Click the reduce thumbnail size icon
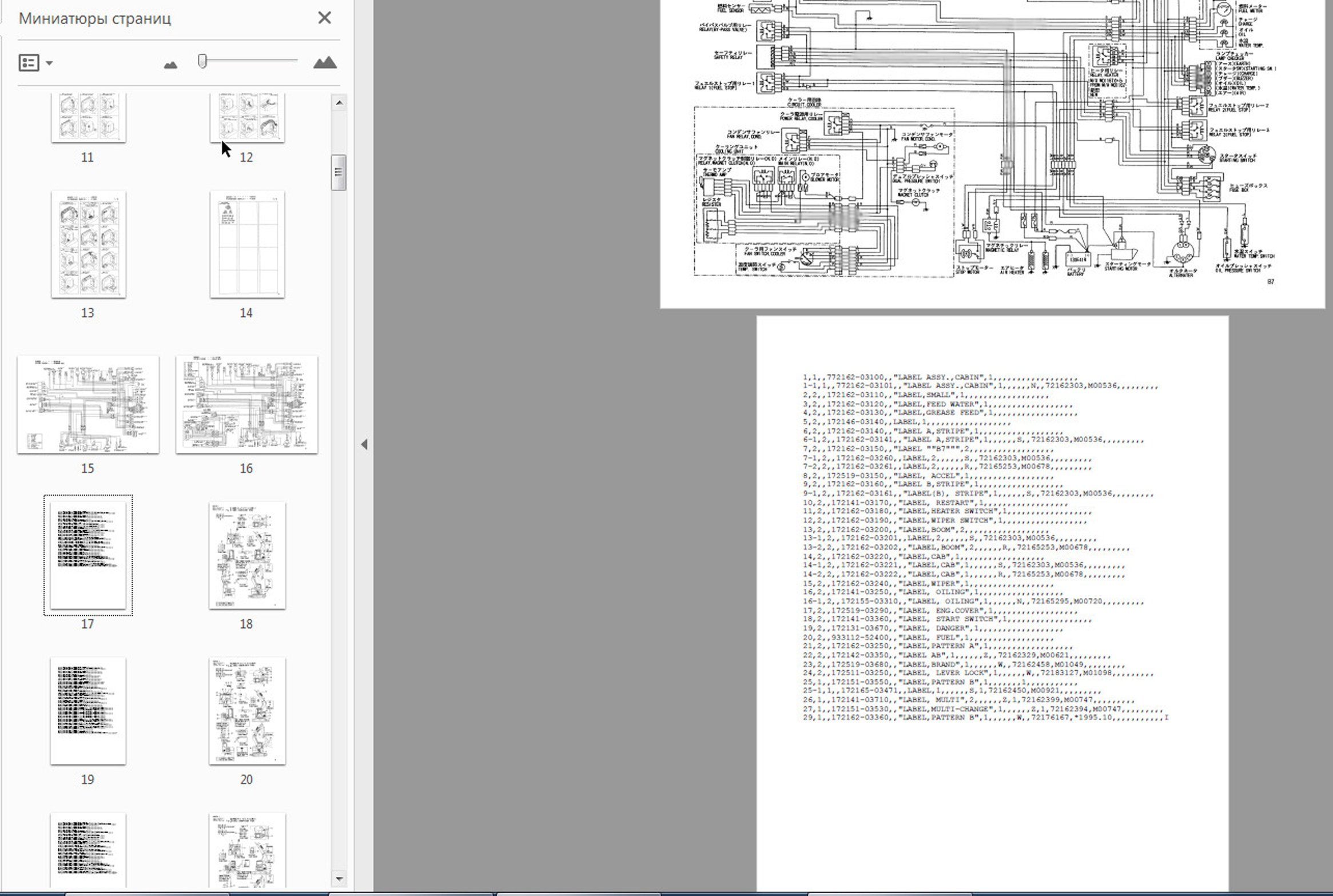The width and height of the screenshot is (1333, 896). point(170,64)
